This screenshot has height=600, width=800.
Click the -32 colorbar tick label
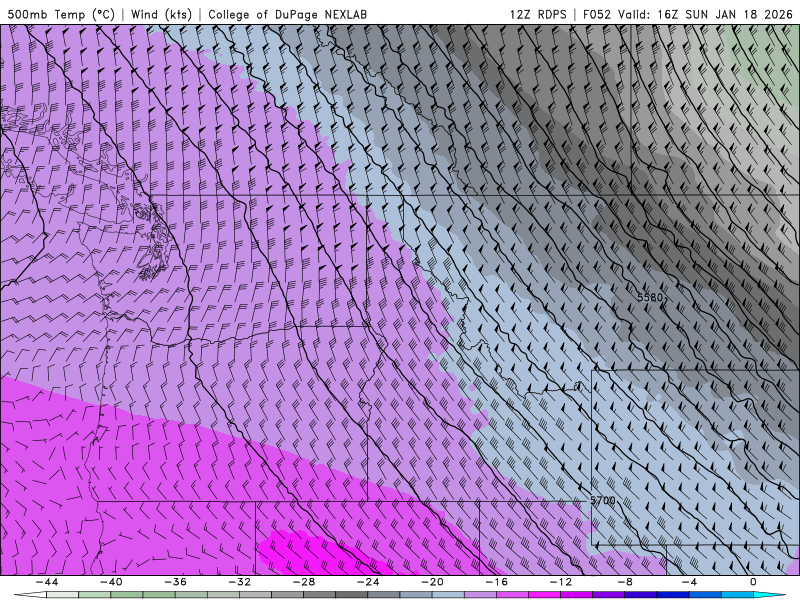point(240,582)
